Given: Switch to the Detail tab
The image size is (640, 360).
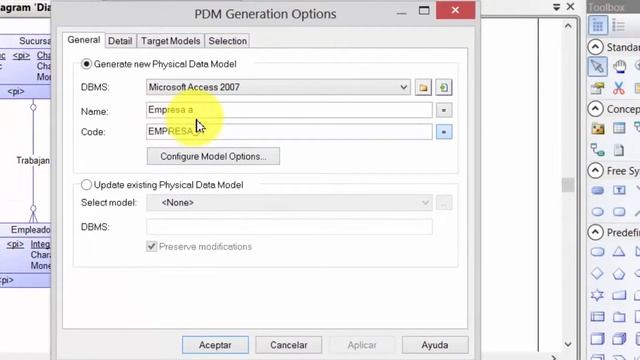Looking at the screenshot, I should (120, 41).
